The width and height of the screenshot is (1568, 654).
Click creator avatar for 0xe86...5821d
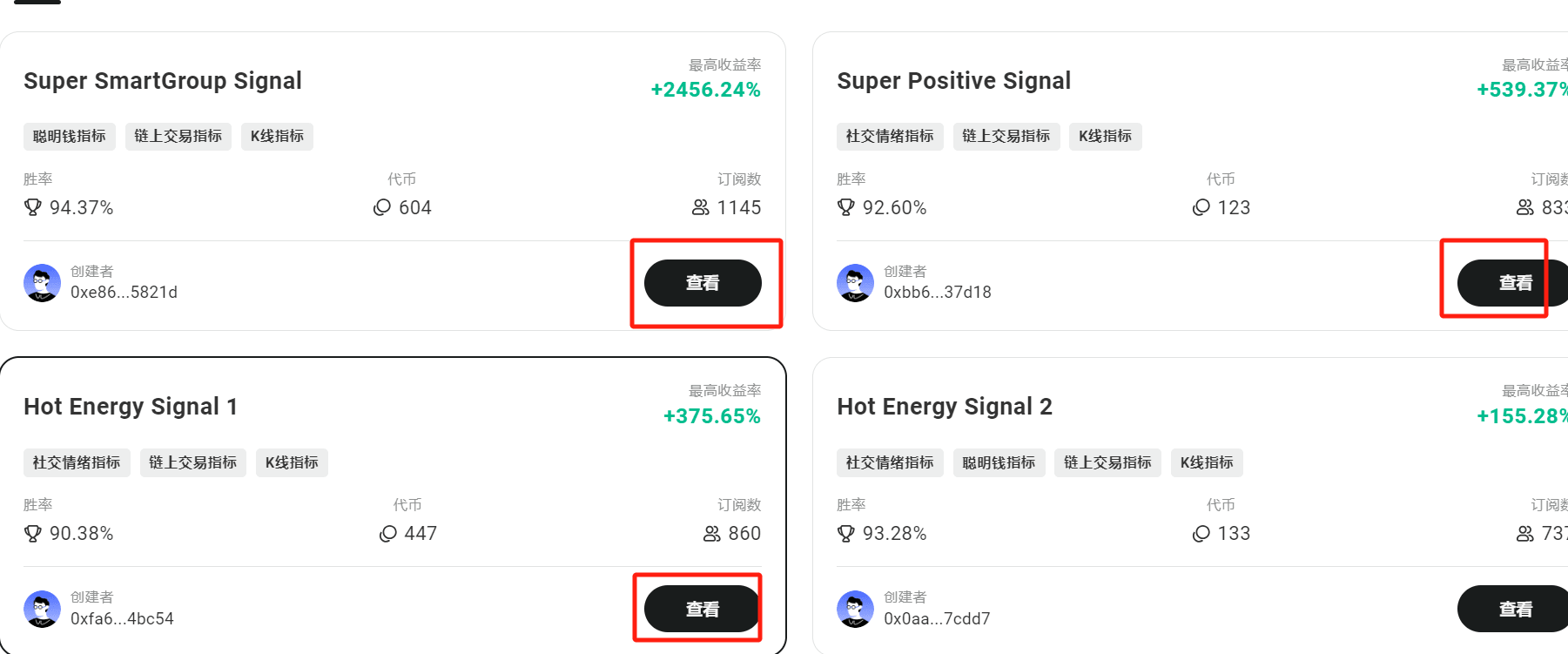coord(42,283)
